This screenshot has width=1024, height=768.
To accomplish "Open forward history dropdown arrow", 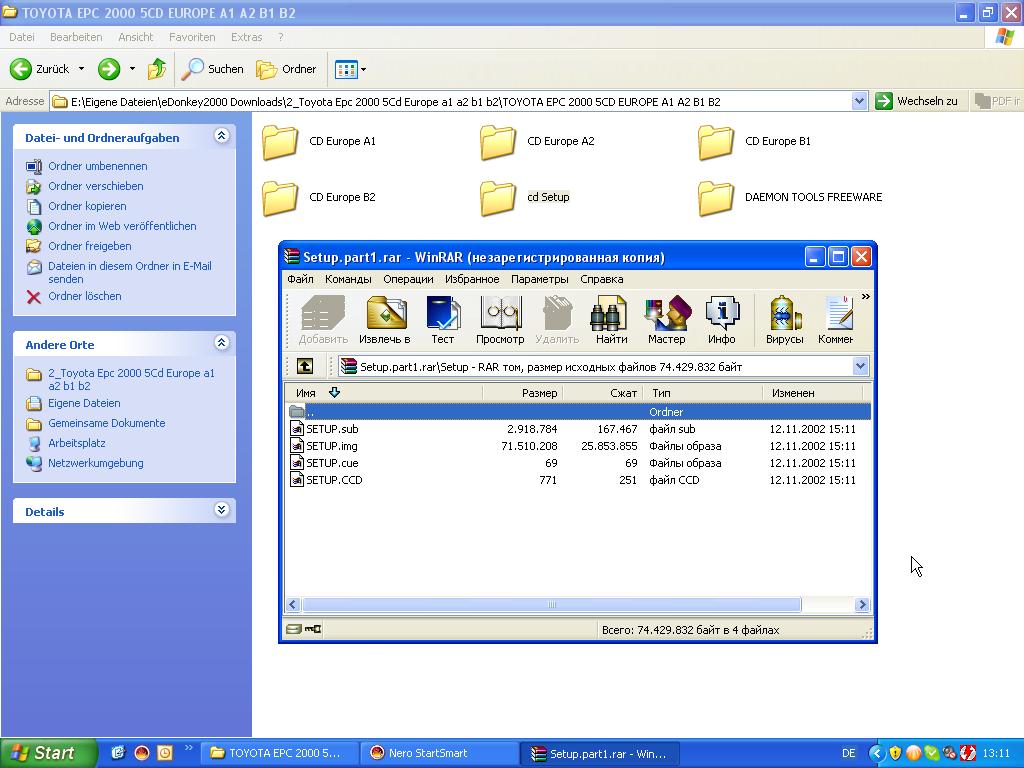I will tap(132, 69).
